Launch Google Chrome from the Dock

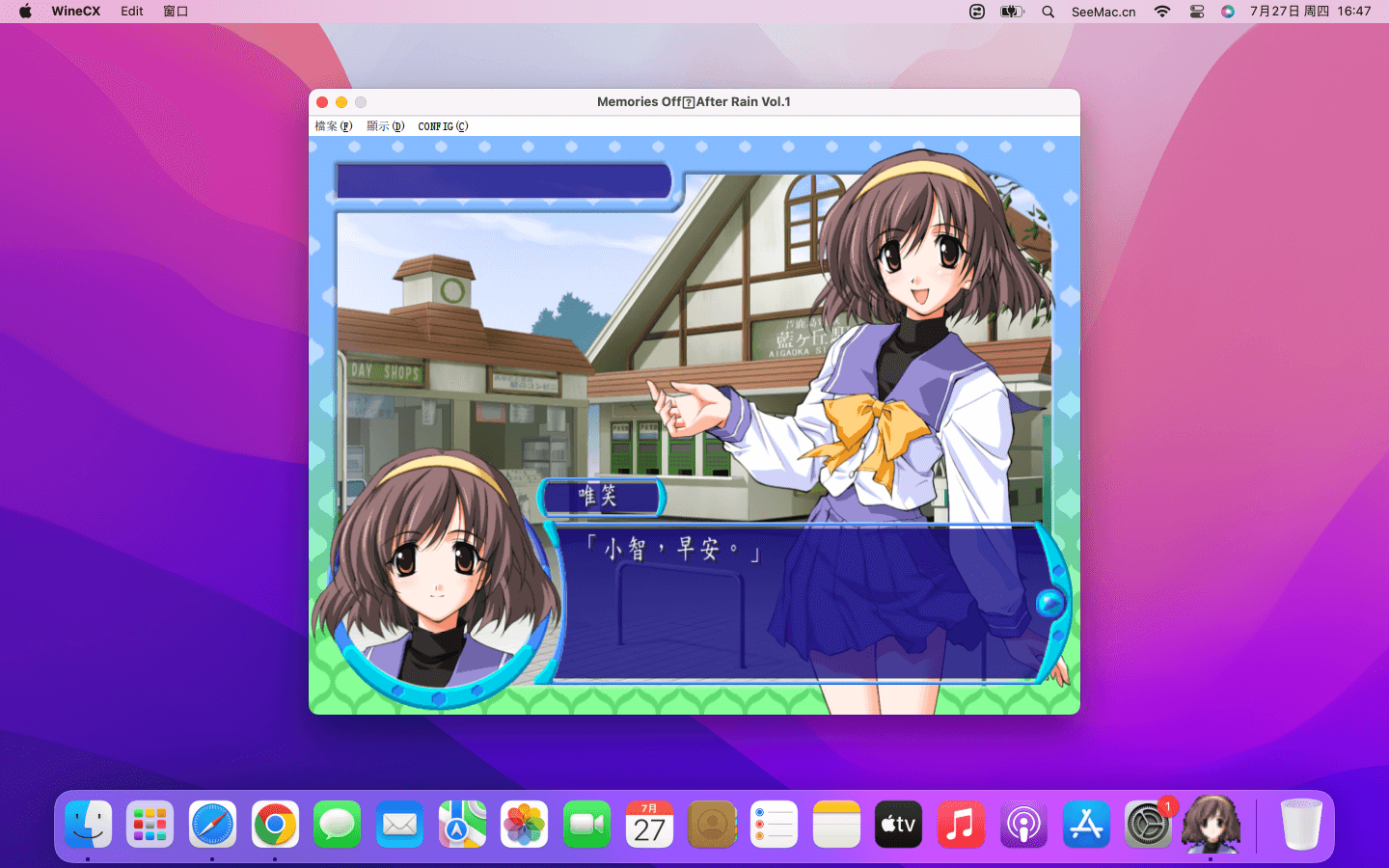pos(275,825)
